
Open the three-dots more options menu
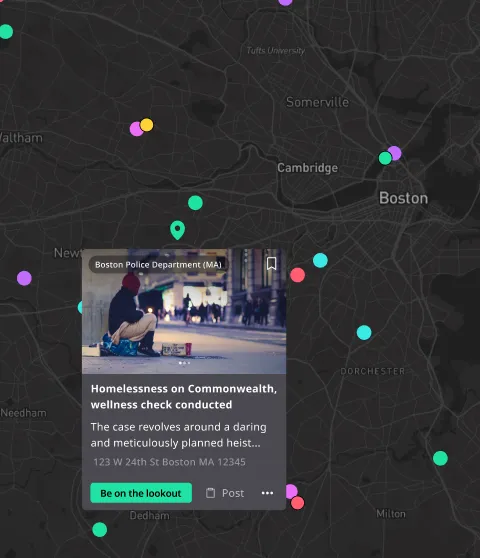pos(267,493)
